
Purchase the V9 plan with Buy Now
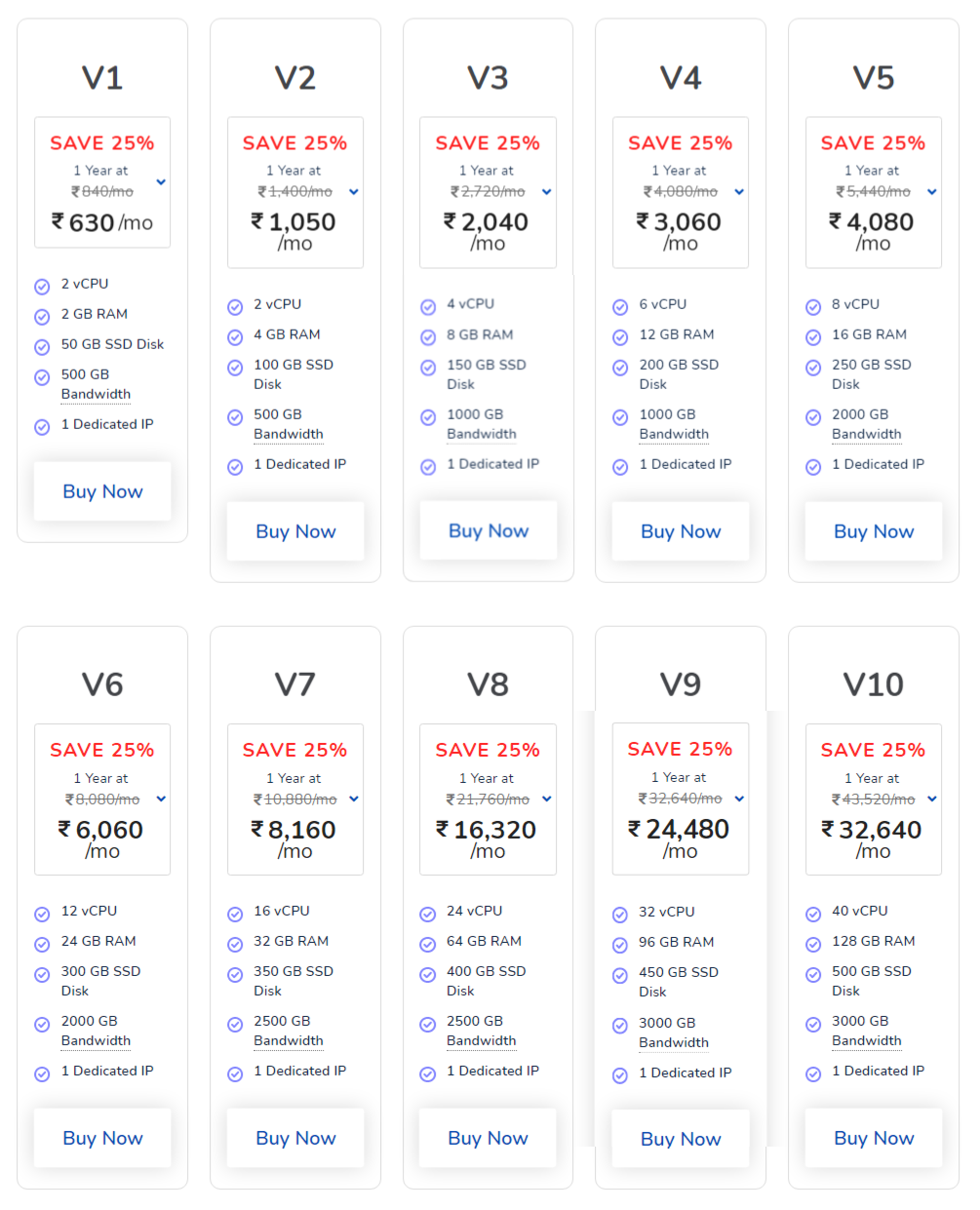[681, 1139]
